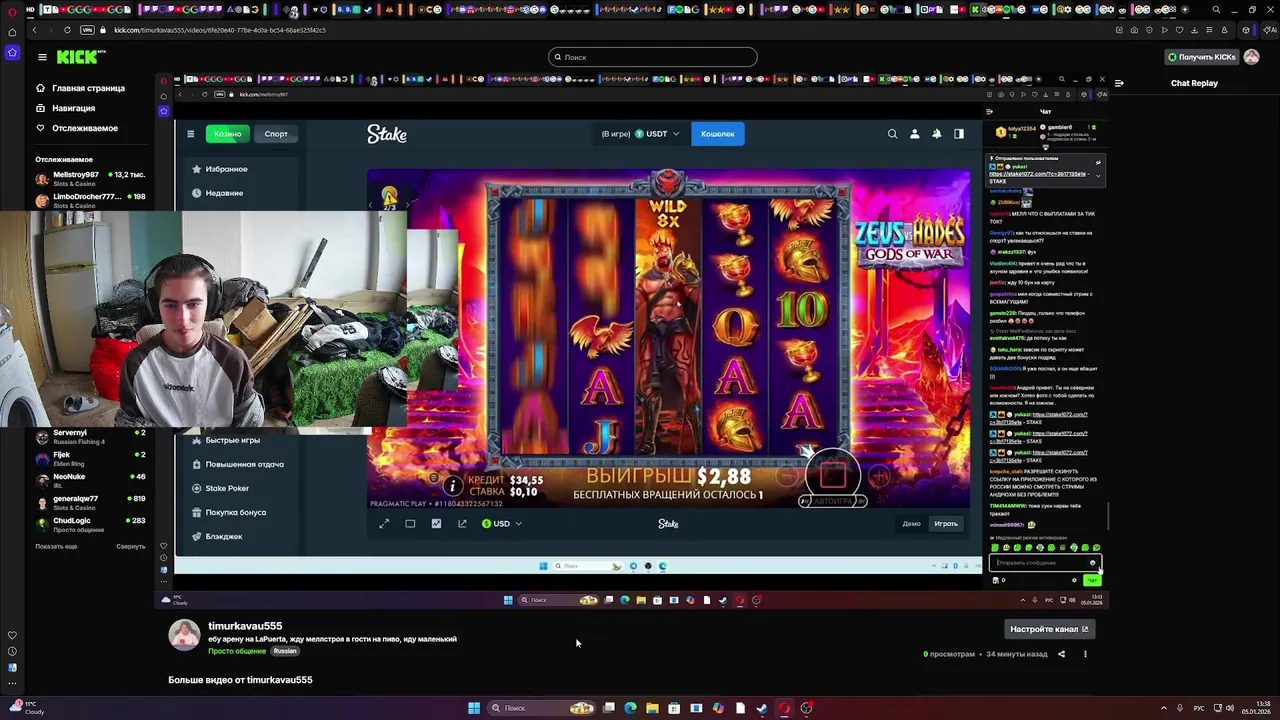This screenshot has width=1280, height=720.
Task: Open the Mellstroy987 followed channel
Action: point(90,178)
